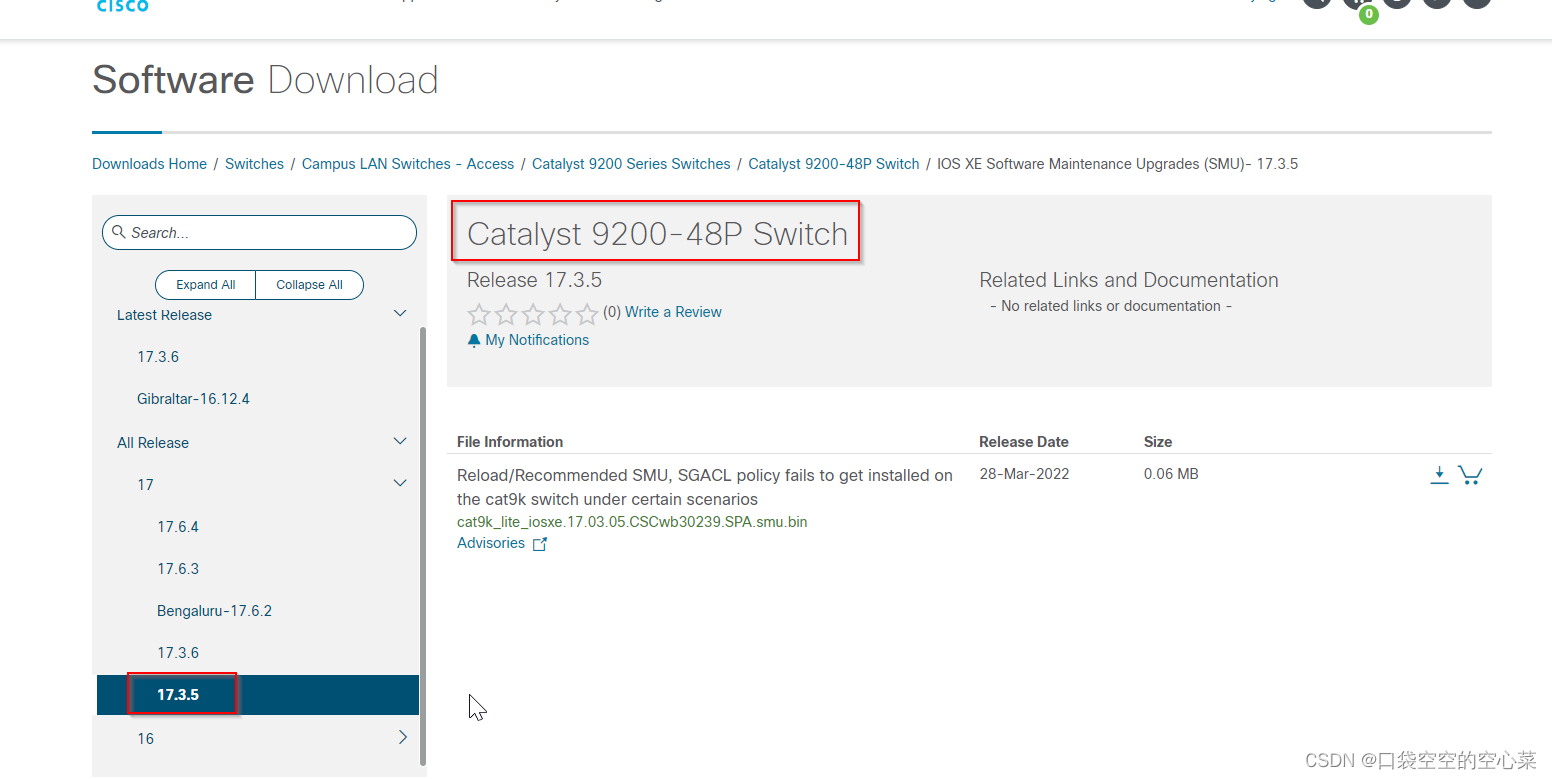Rate the release with the fifth star

pos(587,314)
